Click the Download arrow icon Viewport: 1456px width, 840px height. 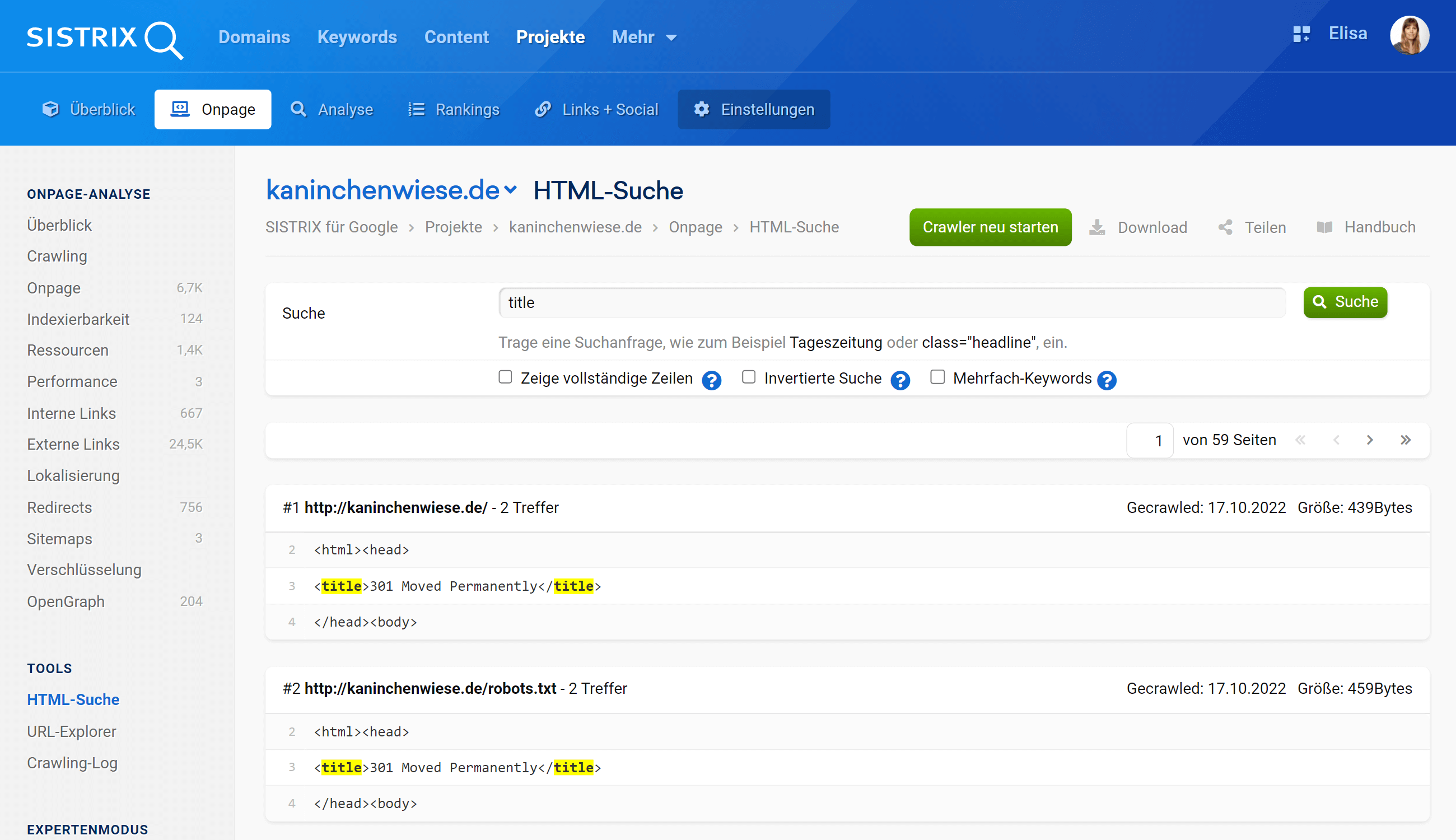[1097, 227]
